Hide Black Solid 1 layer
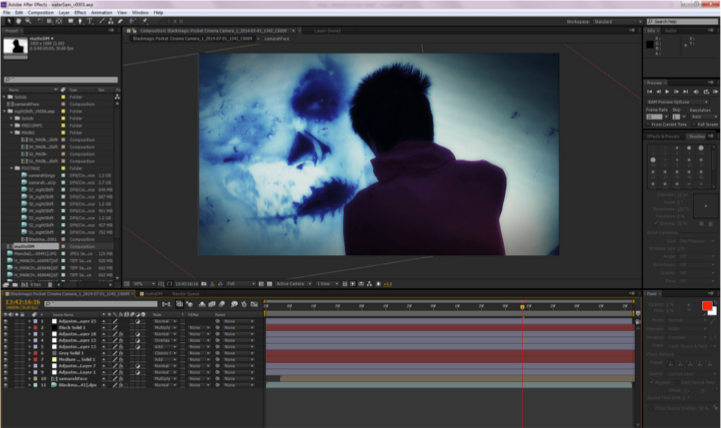 6,327
